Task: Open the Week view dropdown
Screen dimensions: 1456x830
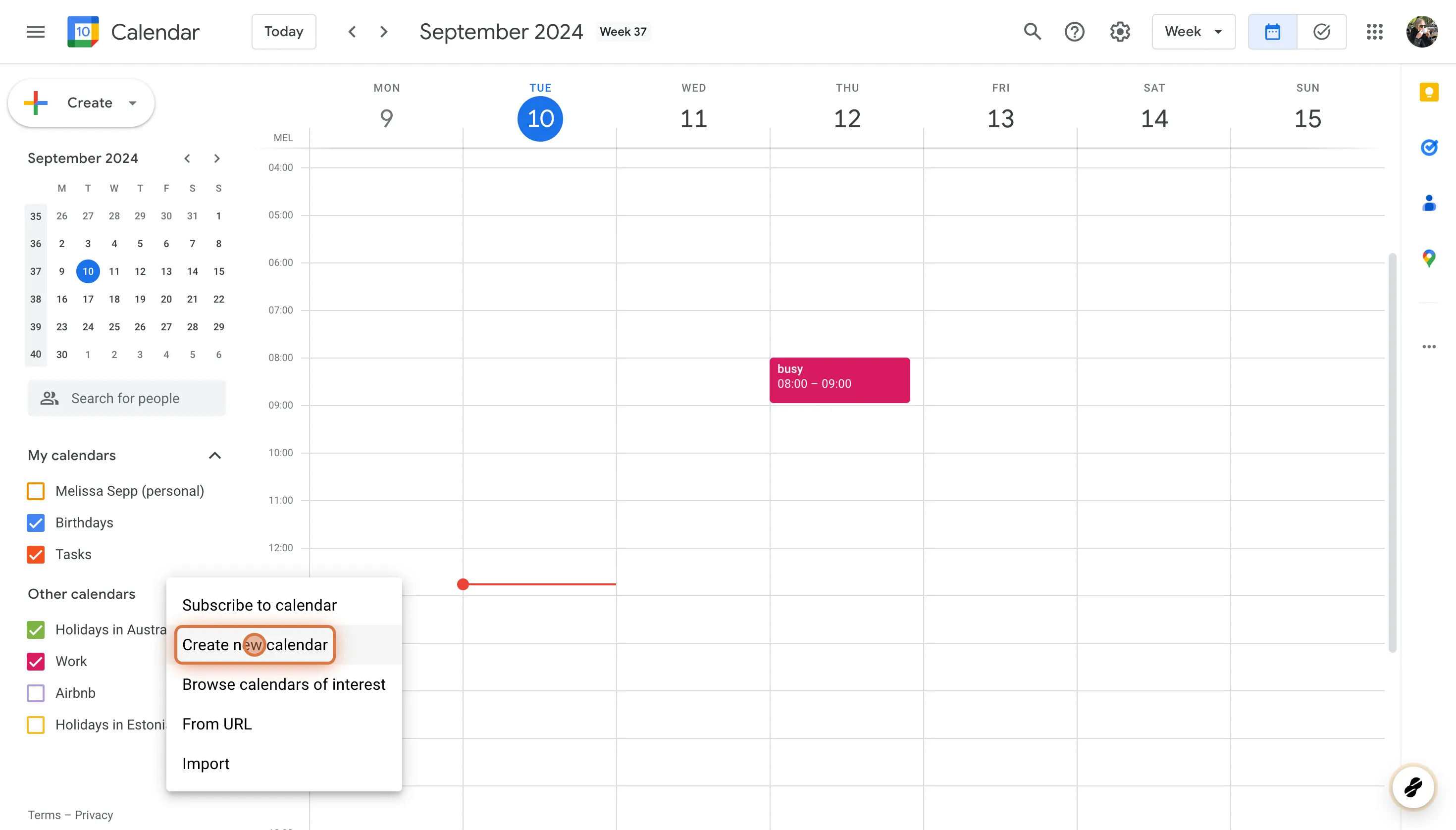Action: tap(1193, 32)
